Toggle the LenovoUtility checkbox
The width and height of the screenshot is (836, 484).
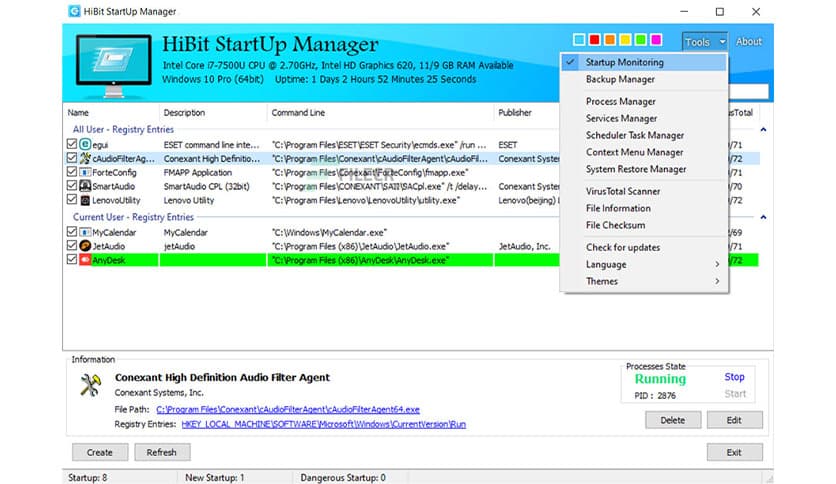pyautogui.click(x=72, y=199)
